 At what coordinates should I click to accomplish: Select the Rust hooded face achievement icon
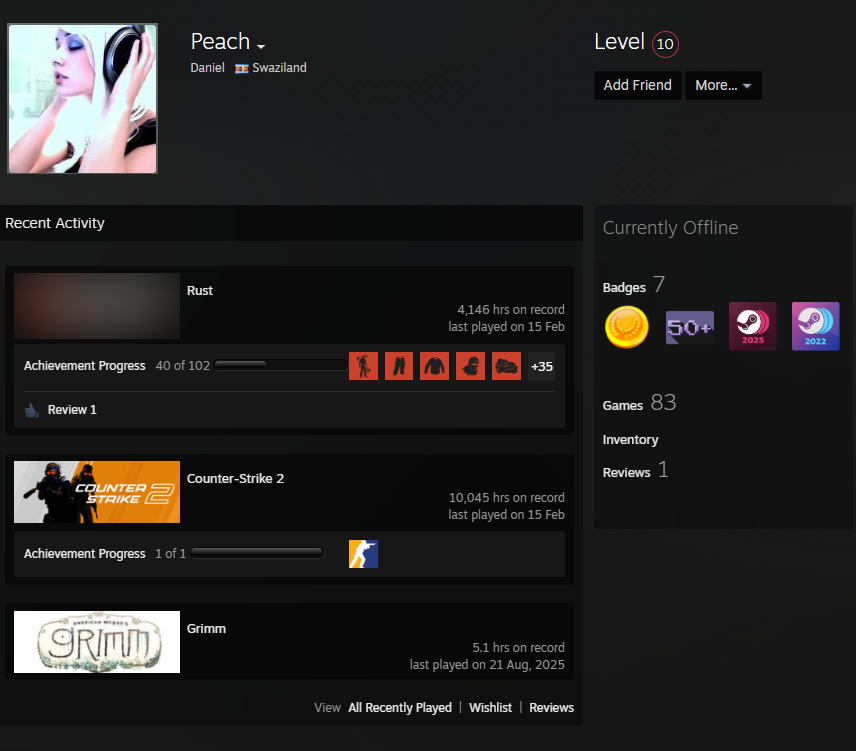[470, 366]
